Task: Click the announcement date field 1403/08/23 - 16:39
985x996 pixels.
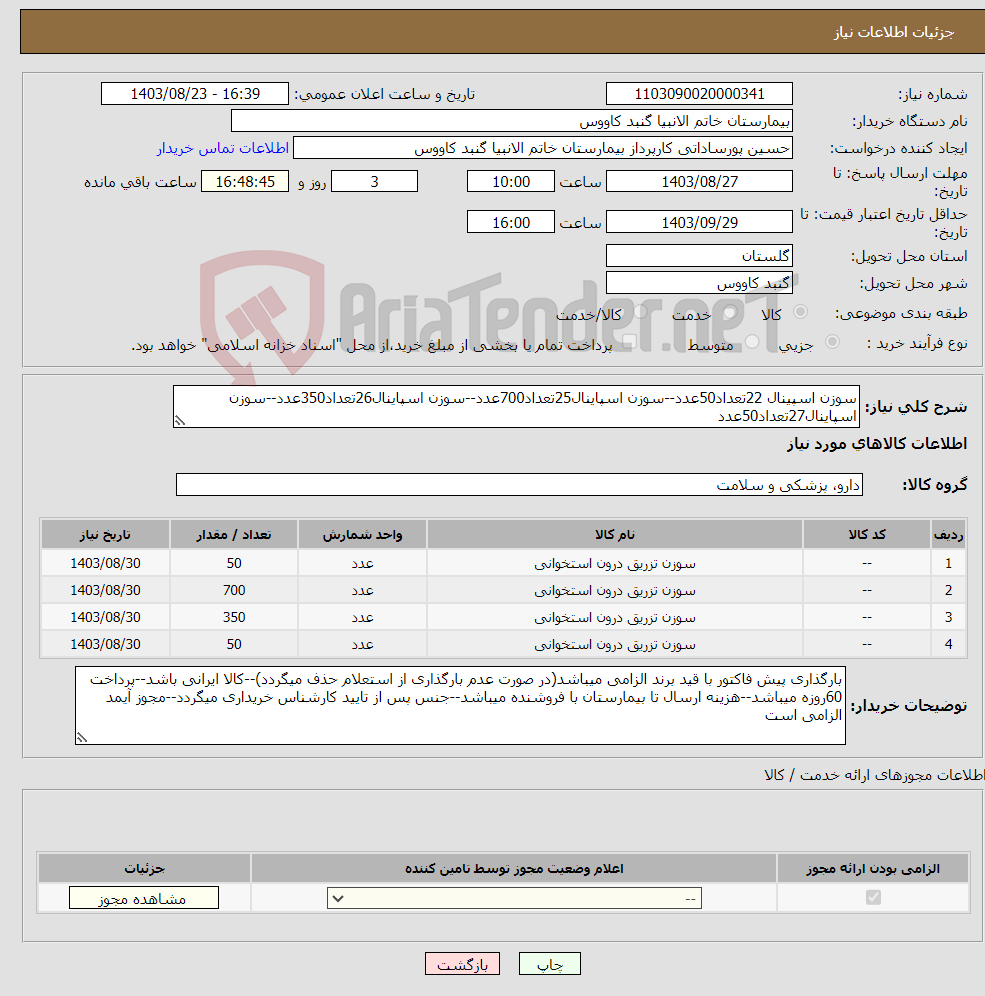Action: tap(195, 93)
